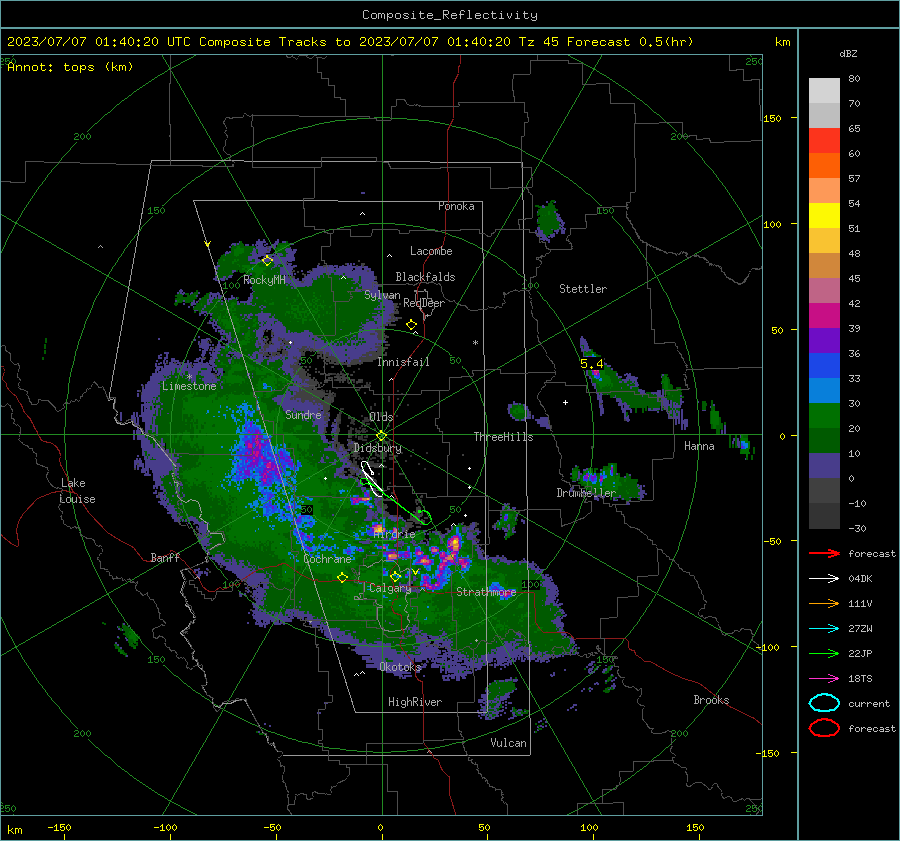Click the 'RockyMH' label
The width and height of the screenshot is (900, 841).
[x=264, y=280]
